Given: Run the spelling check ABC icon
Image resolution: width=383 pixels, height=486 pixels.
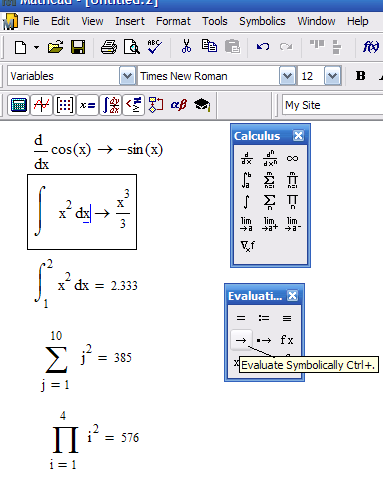Looking at the screenshot, I should pos(154,47).
